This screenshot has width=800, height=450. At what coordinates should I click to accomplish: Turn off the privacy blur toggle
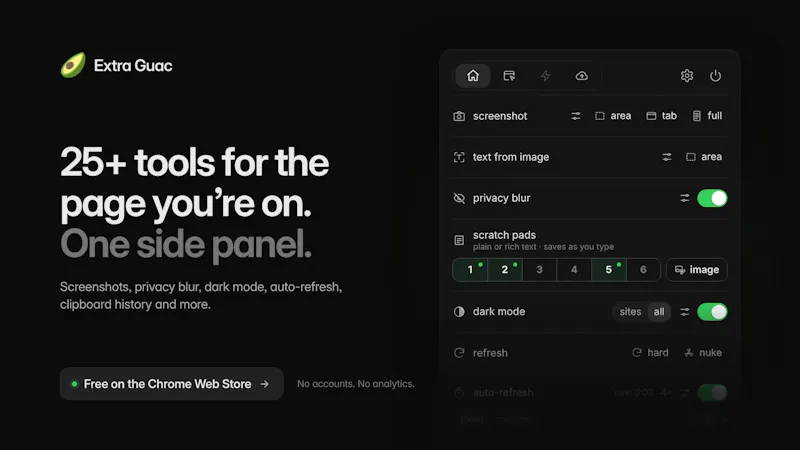point(712,198)
